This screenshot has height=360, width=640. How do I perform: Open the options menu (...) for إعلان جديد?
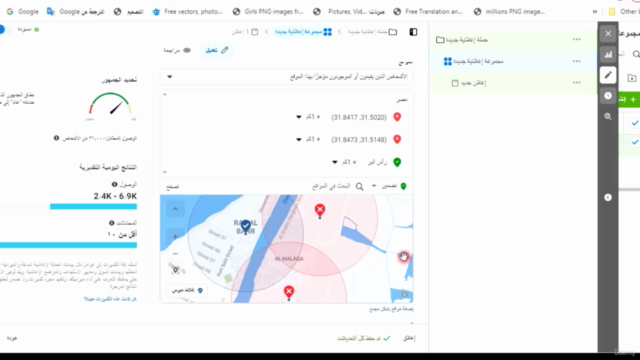(576, 83)
